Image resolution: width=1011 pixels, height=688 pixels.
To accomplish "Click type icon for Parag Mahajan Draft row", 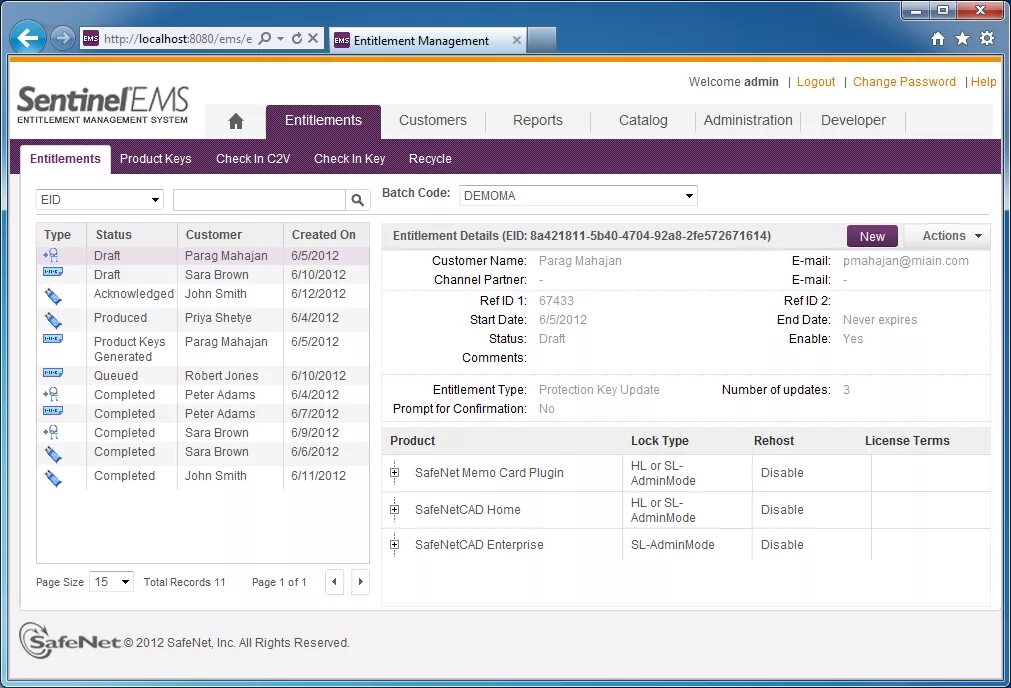I will pyautogui.click(x=51, y=255).
